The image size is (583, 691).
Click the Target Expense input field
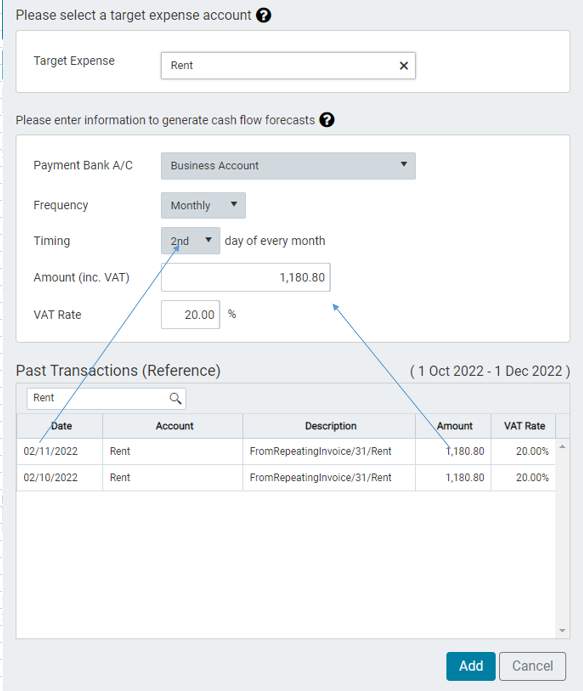coord(288,66)
